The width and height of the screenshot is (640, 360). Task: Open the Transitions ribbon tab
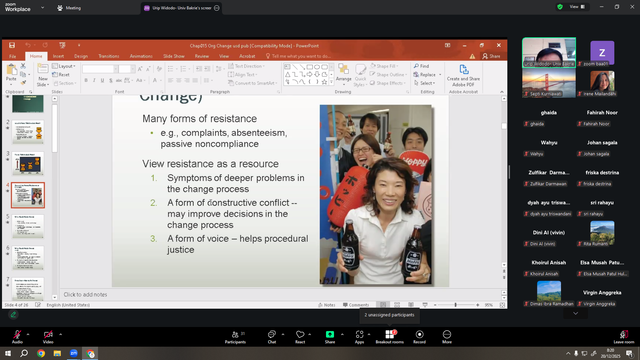(109, 56)
